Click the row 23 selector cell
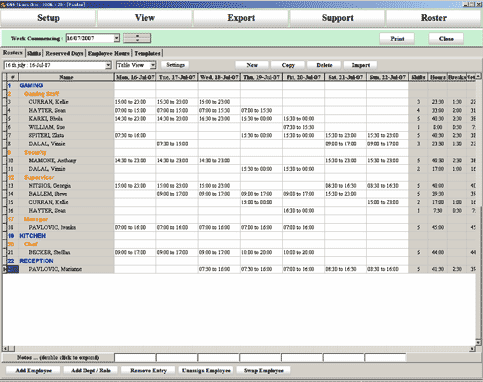Image resolution: width=483 pixels, height=382 pixels. (13, 269)
